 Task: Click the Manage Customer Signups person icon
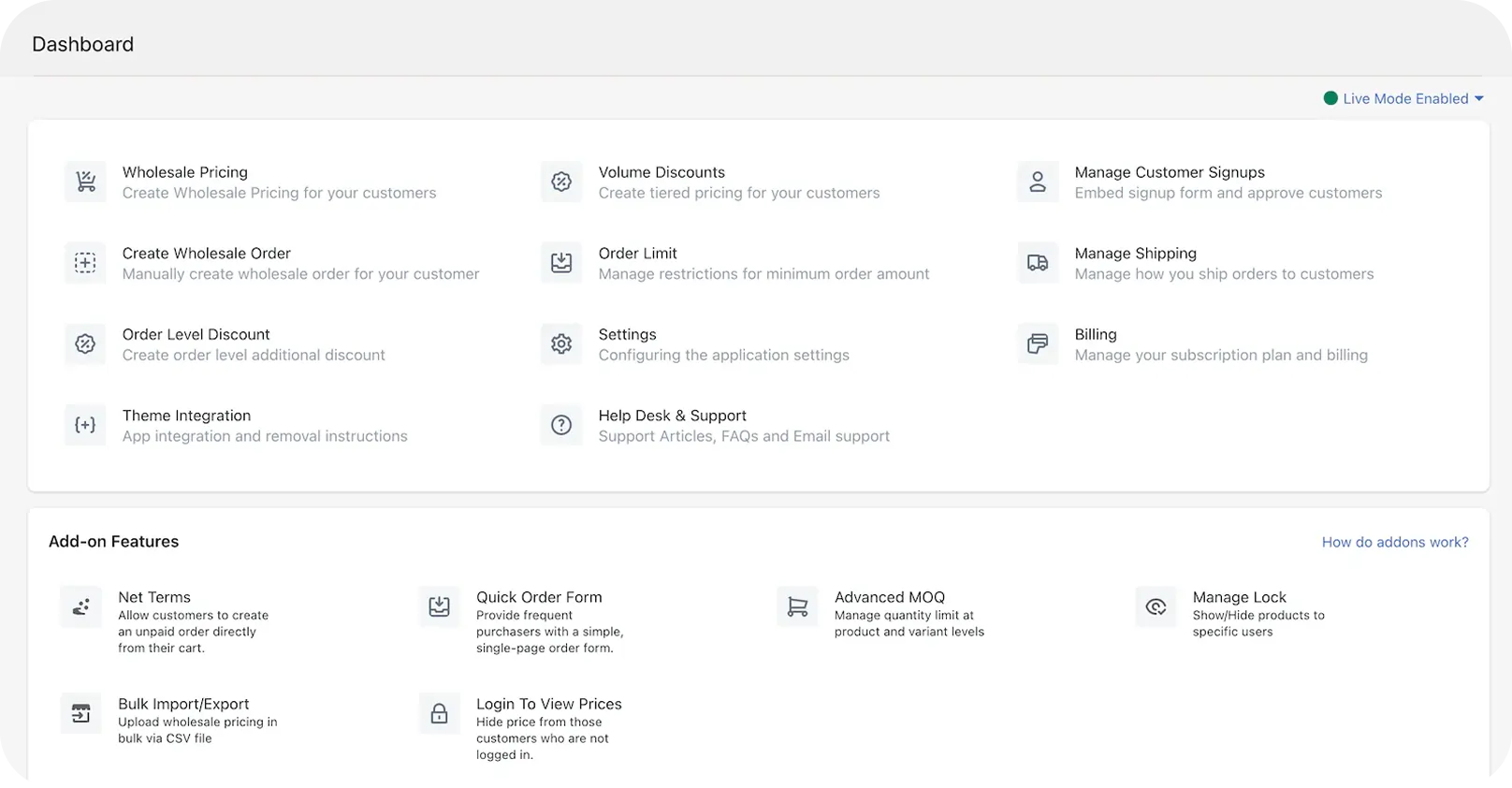pos(1038,182)
